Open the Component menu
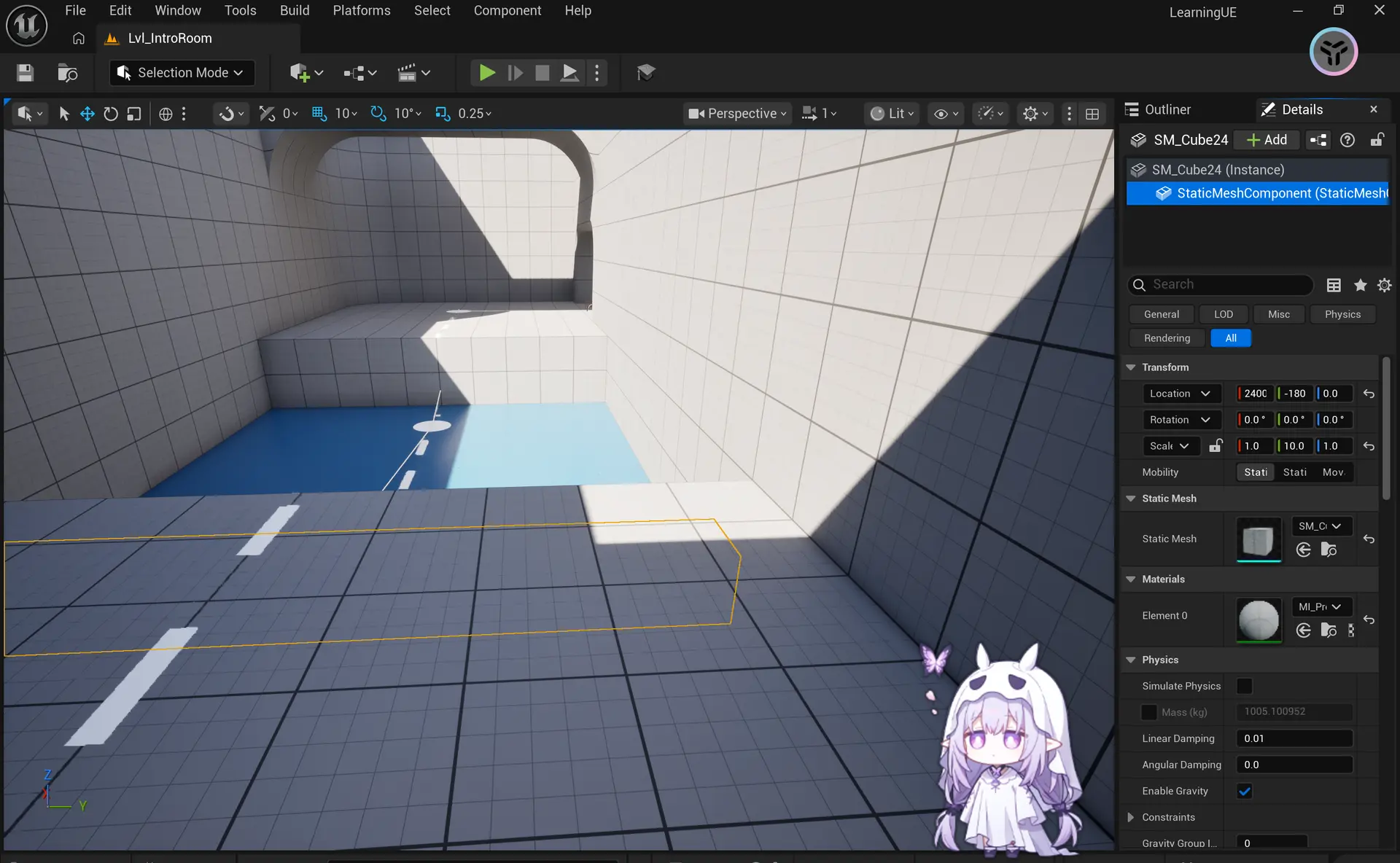1400x863 pixels. [x=507, y=11]
